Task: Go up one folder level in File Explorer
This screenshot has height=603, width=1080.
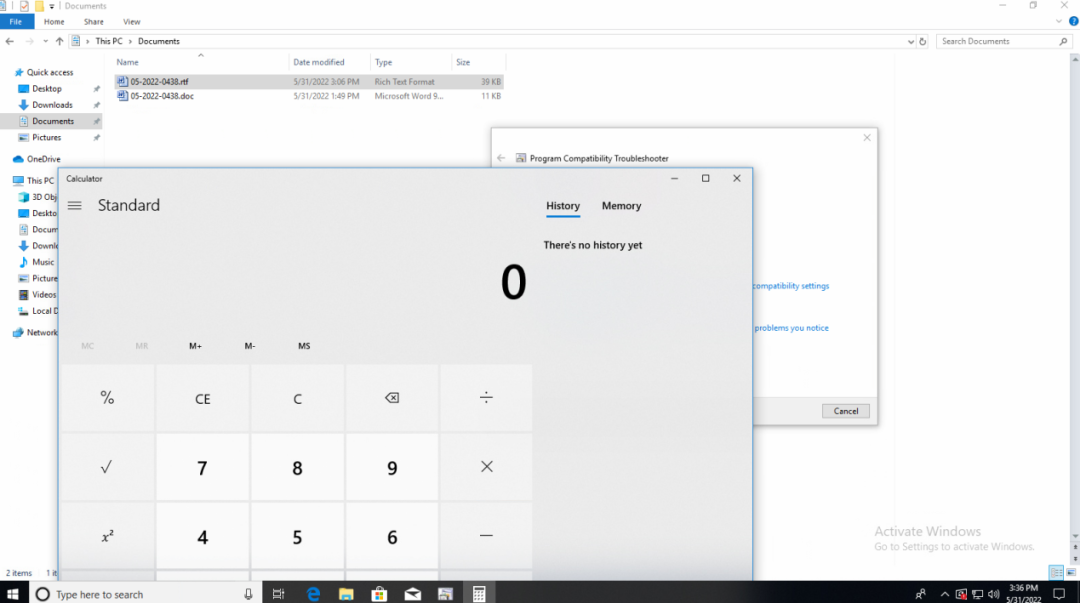Action: (x=59, y=41)
